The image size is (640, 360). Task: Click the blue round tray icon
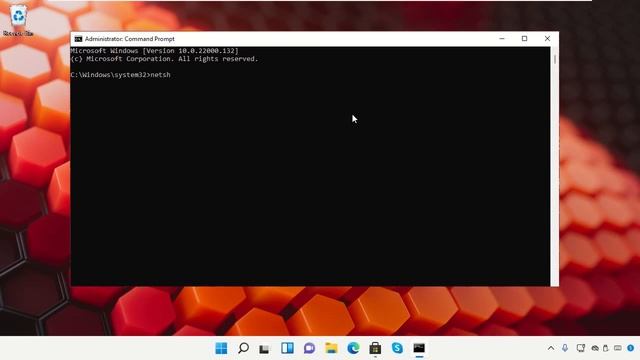pyautogui.click(x=631, y=348)
